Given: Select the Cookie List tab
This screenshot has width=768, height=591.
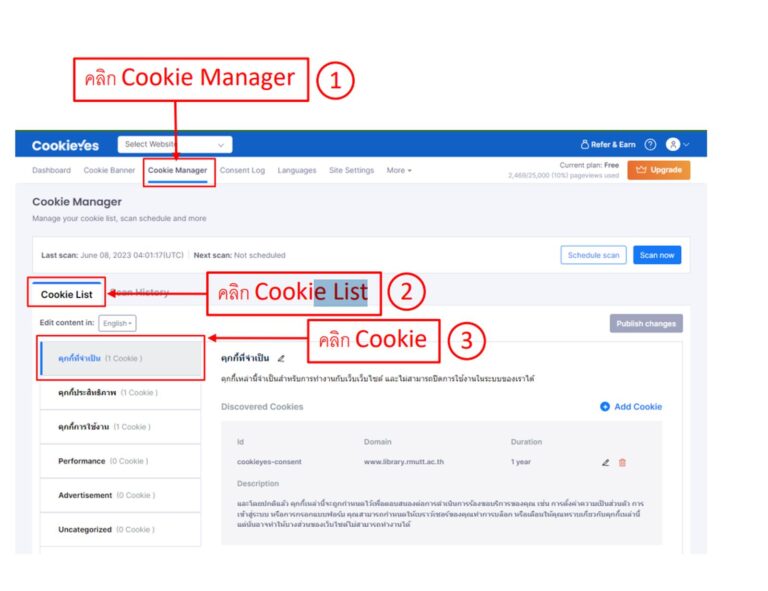Looking at the screenshot, I should pyautogui.click(x=67, y=294).
